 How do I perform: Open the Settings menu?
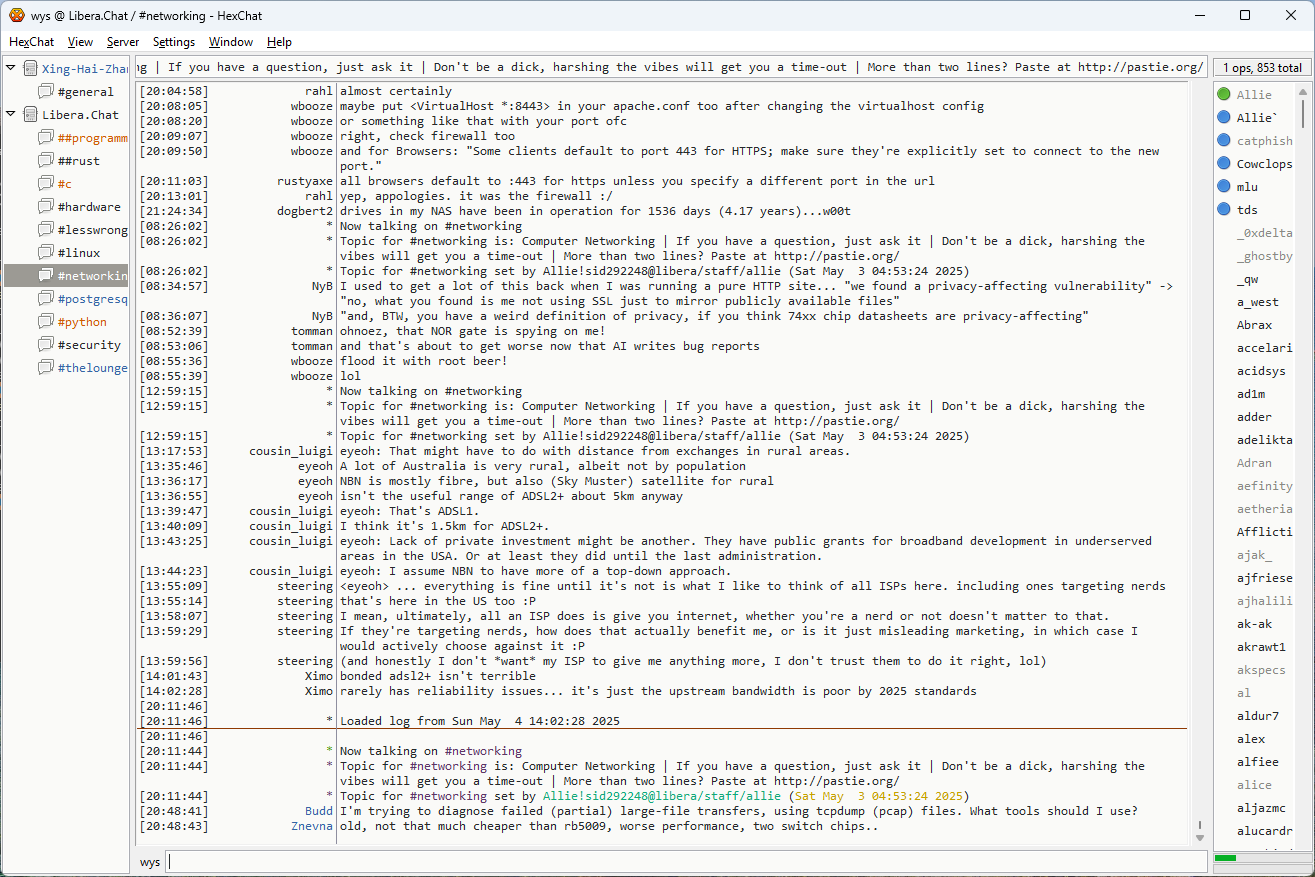tap(174, 42)
